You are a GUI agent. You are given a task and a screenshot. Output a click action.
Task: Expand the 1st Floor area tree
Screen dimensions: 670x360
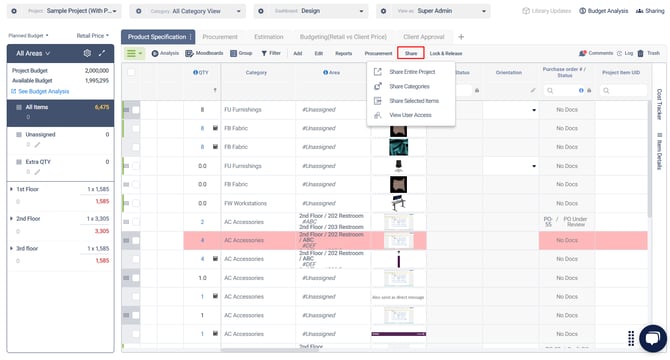coord(11,189)
